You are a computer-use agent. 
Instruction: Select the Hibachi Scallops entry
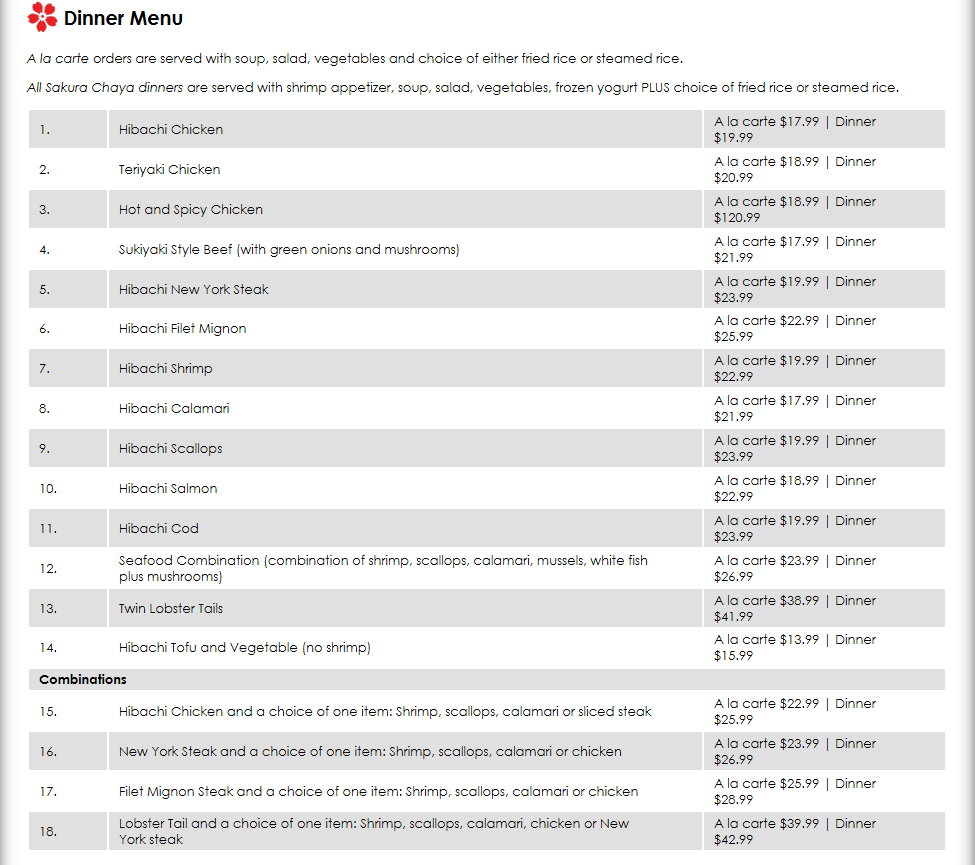coord(171,449)
